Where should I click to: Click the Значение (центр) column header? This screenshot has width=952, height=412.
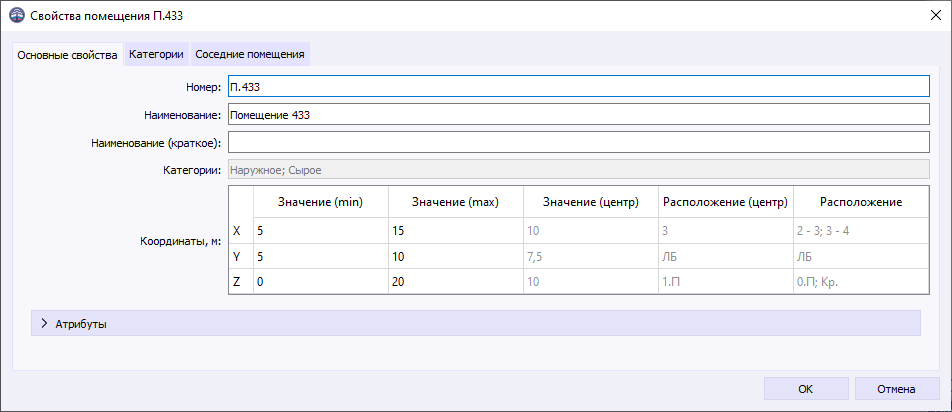click(x=590, y=202)
